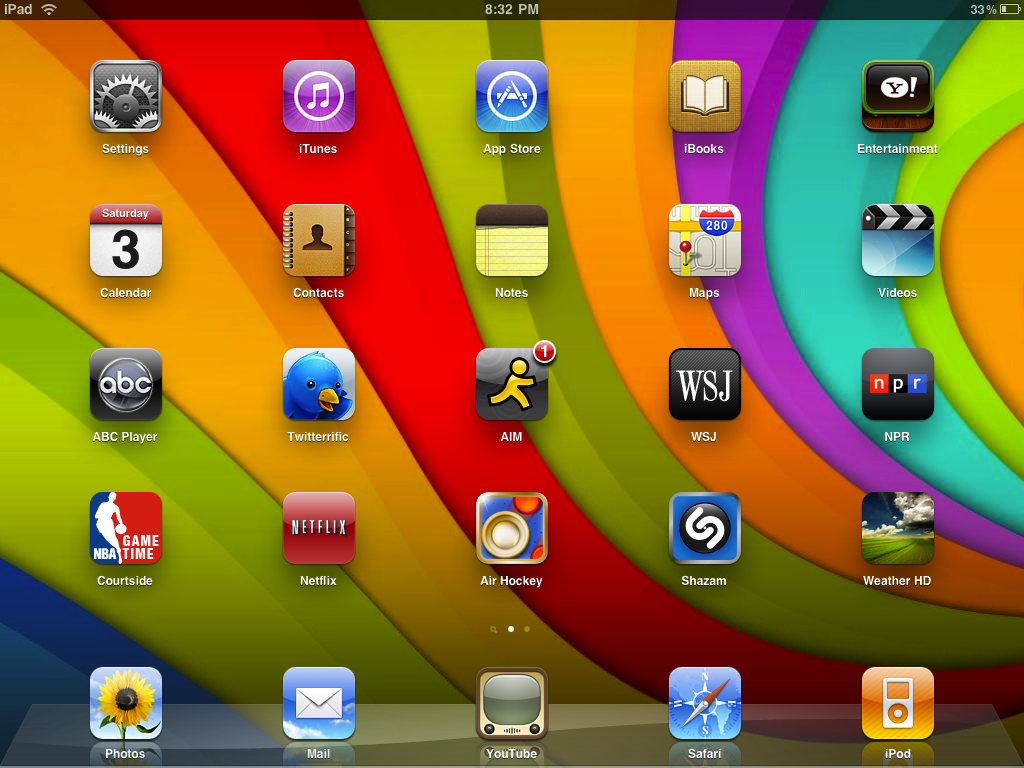Open the Calendar app
This screenshot has width=1024, height=768.
pos(125,240)
